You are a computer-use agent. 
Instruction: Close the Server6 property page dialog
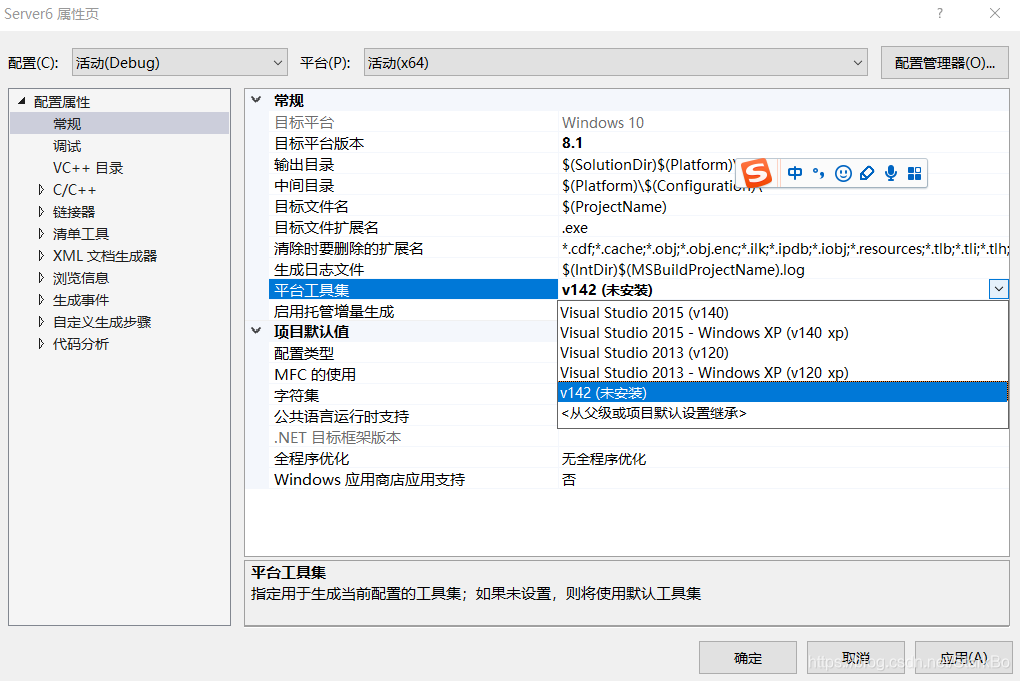click(995, 13)
